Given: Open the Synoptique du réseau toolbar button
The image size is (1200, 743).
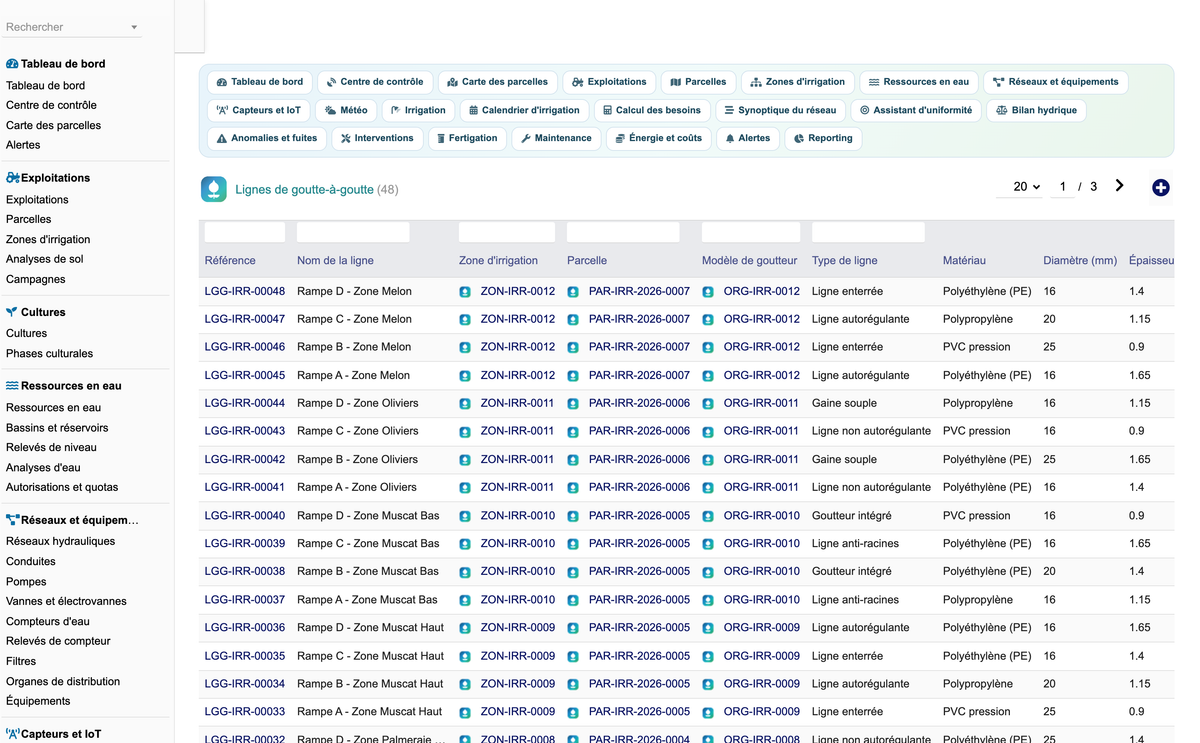Looking at the screenshot, I should 780,110.
